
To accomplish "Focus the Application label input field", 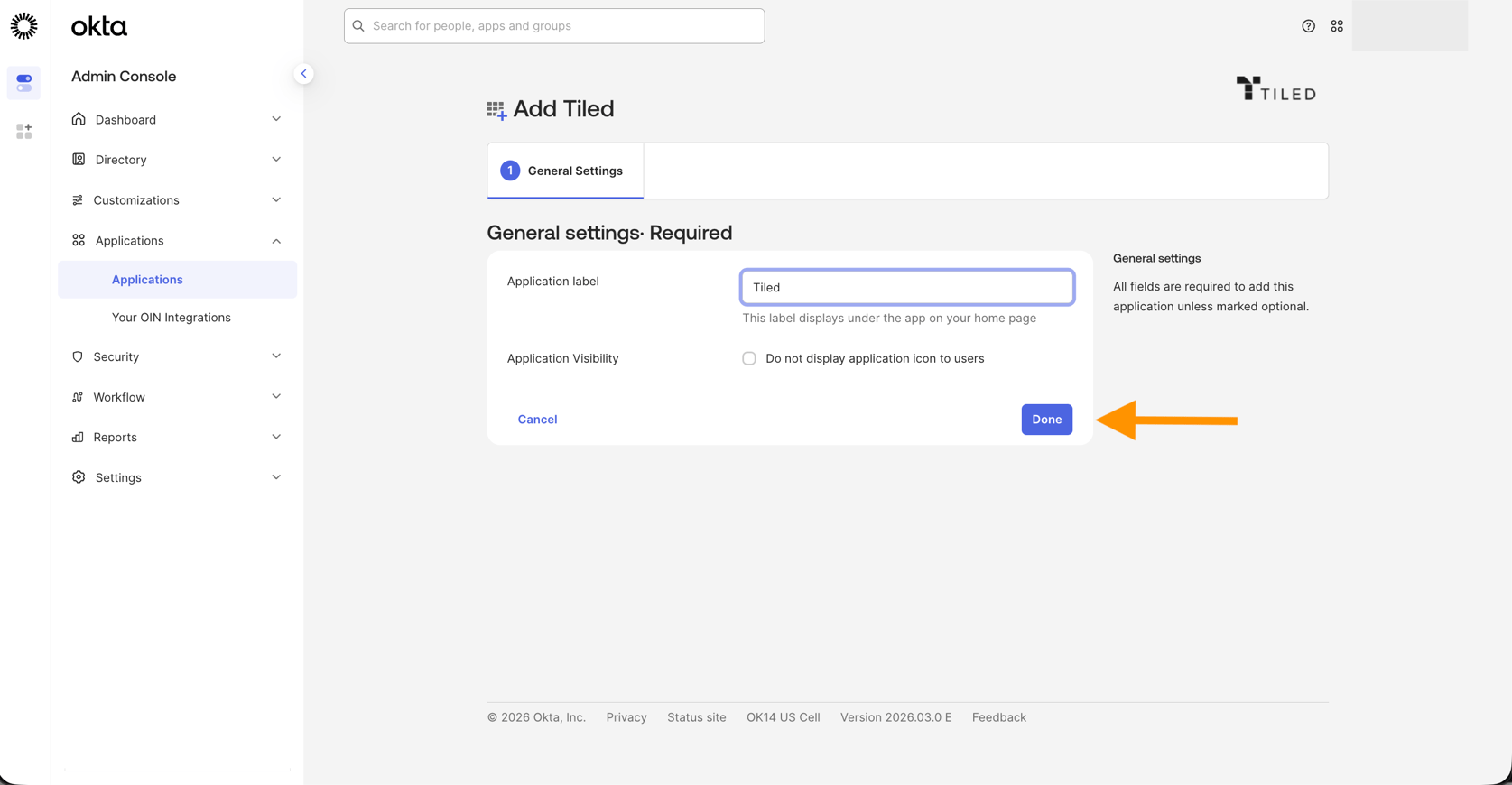I will [907, 287].
